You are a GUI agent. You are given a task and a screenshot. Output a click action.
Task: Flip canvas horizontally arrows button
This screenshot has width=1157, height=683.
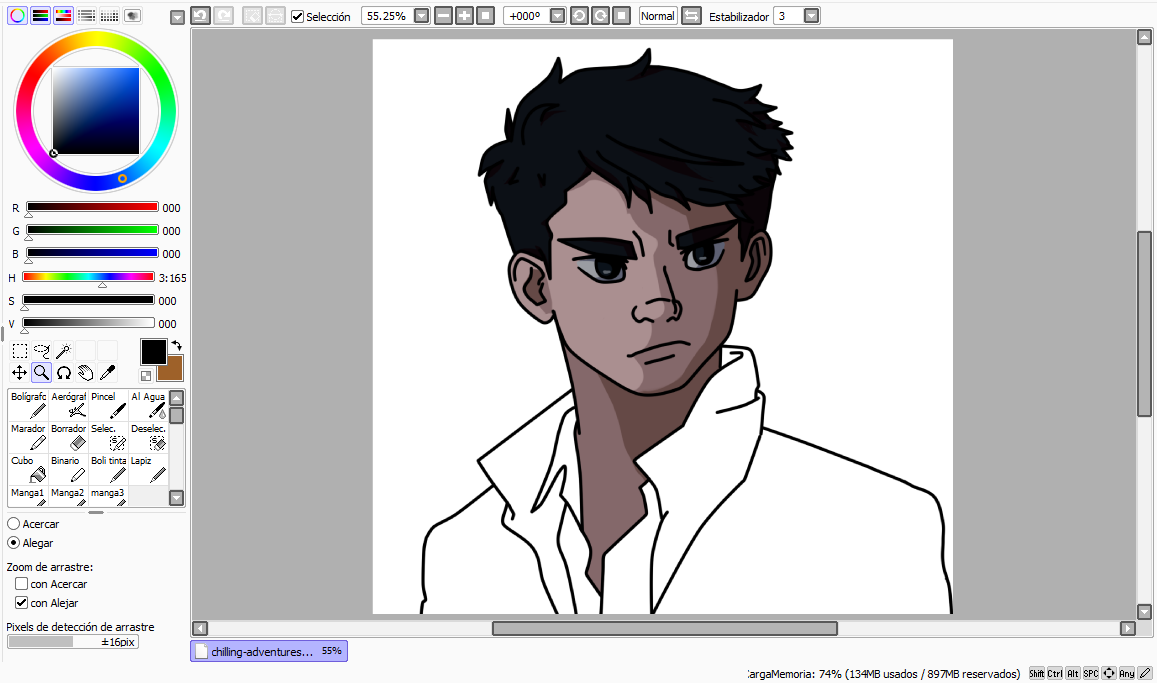[691, 15]
